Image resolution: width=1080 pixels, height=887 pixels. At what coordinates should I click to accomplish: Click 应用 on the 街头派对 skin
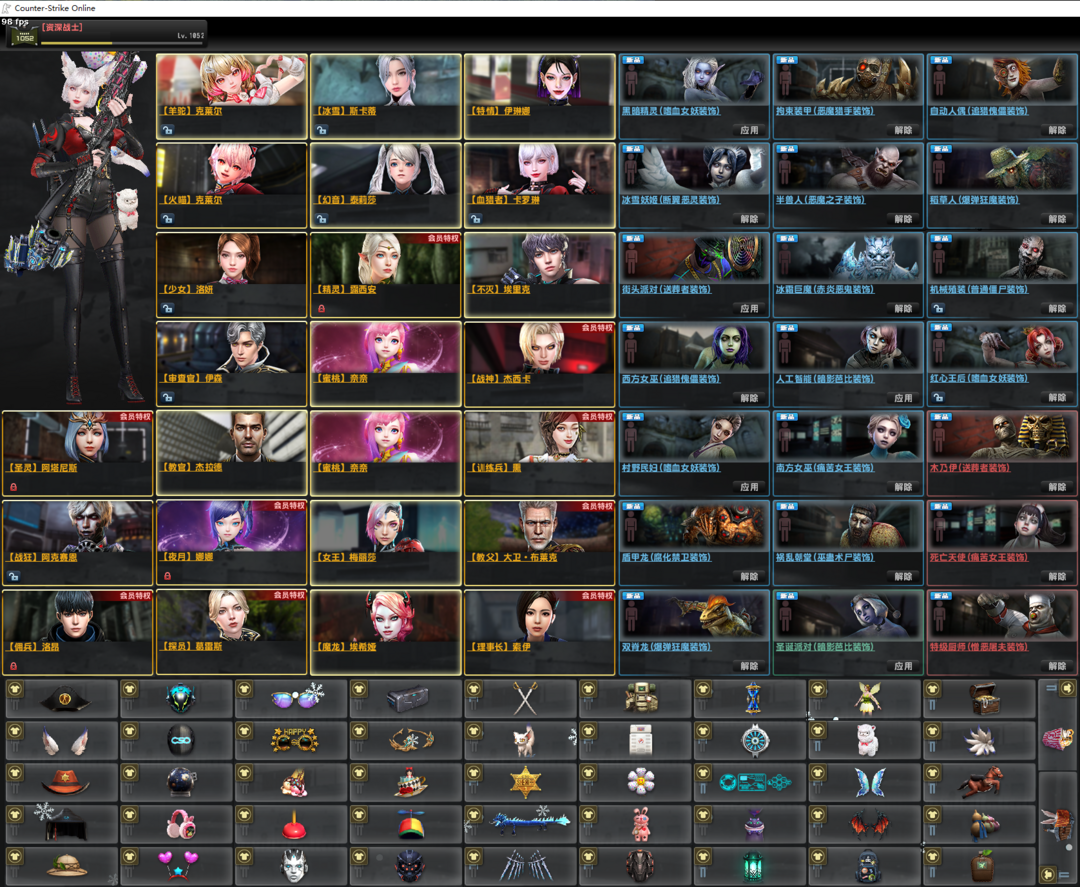pyautogui.click(x=749, y=309)
